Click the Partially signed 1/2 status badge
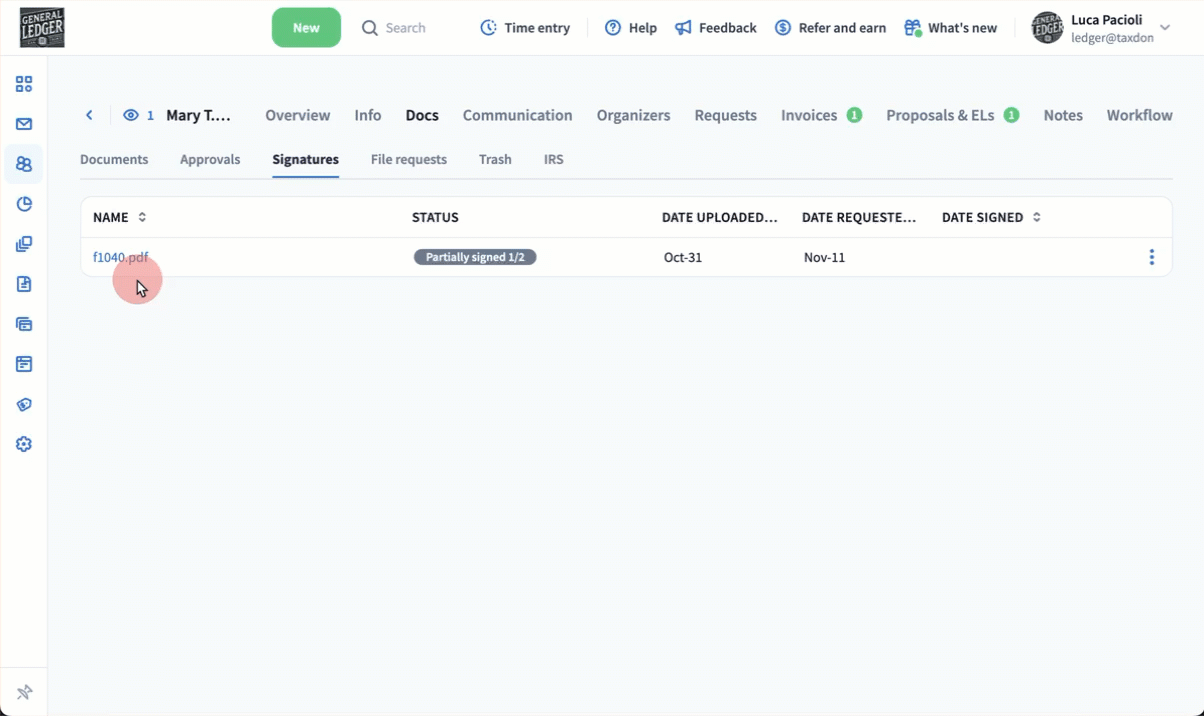Screen dimensions: 1204x716 (x=475, y=257)
